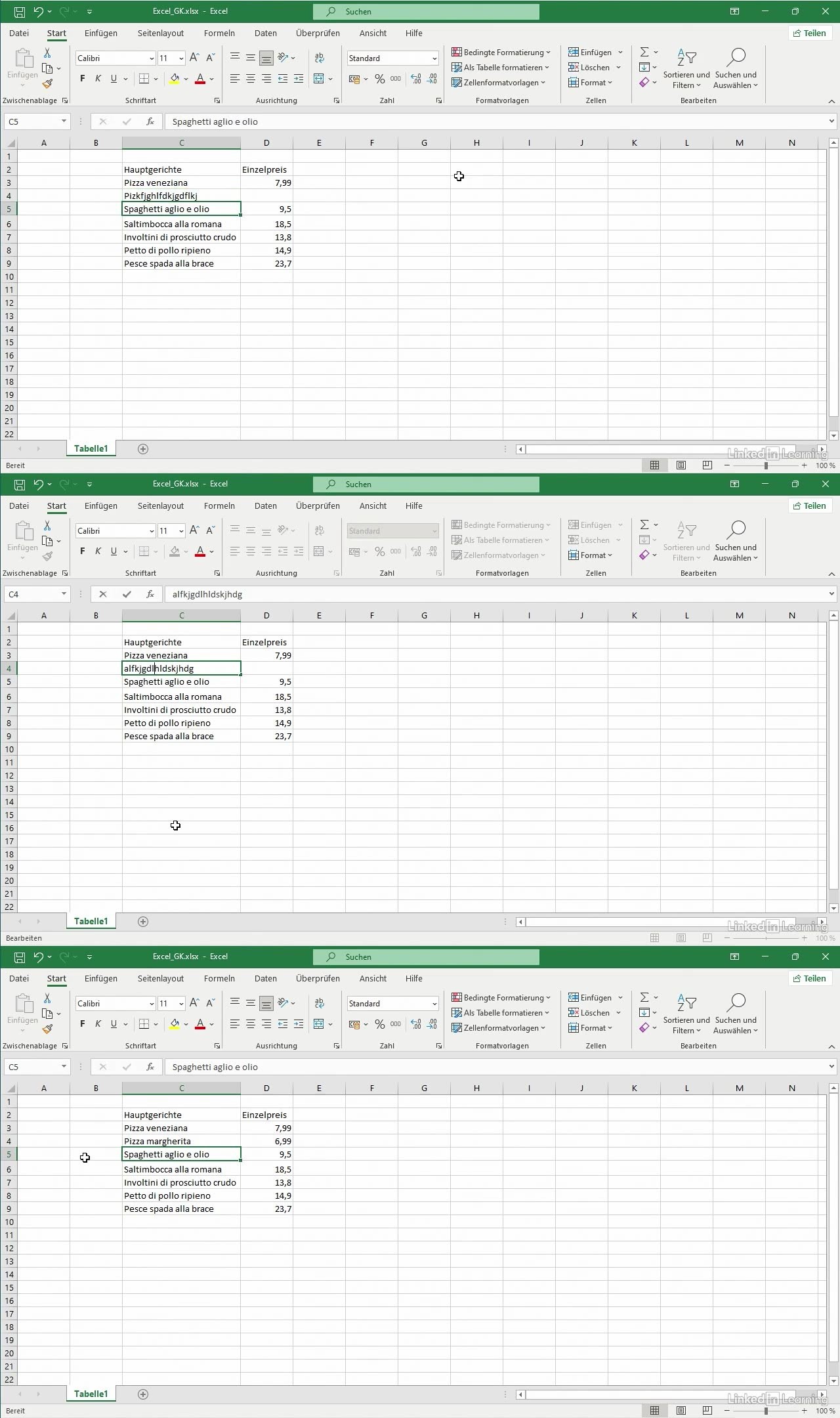Add new sheet in window containing Pizkfjghlfdkjgdflkj
840x1418 pixels.
143,449
